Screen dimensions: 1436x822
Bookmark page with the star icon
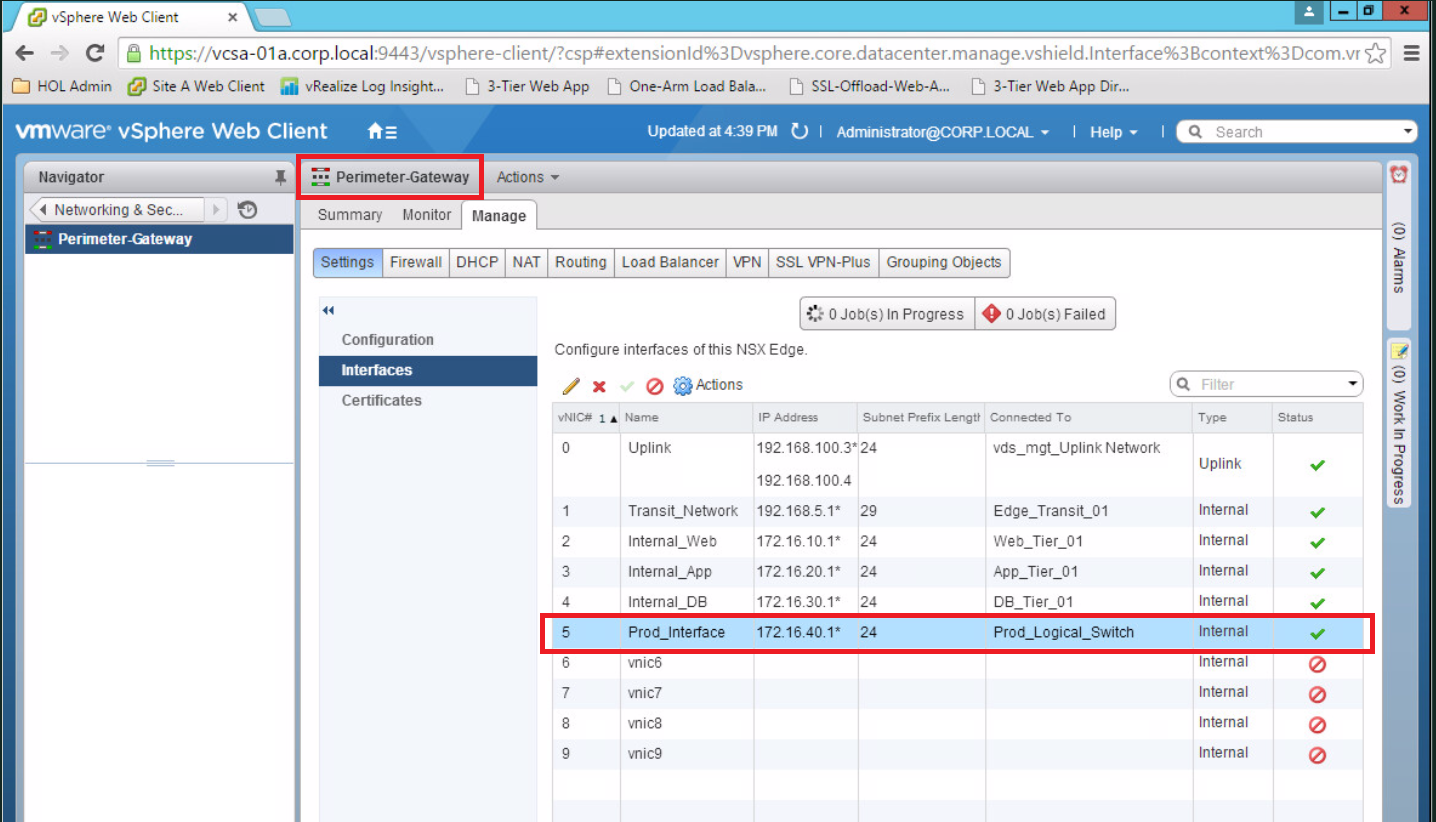pyautogui.click(x=1375, y=53)
